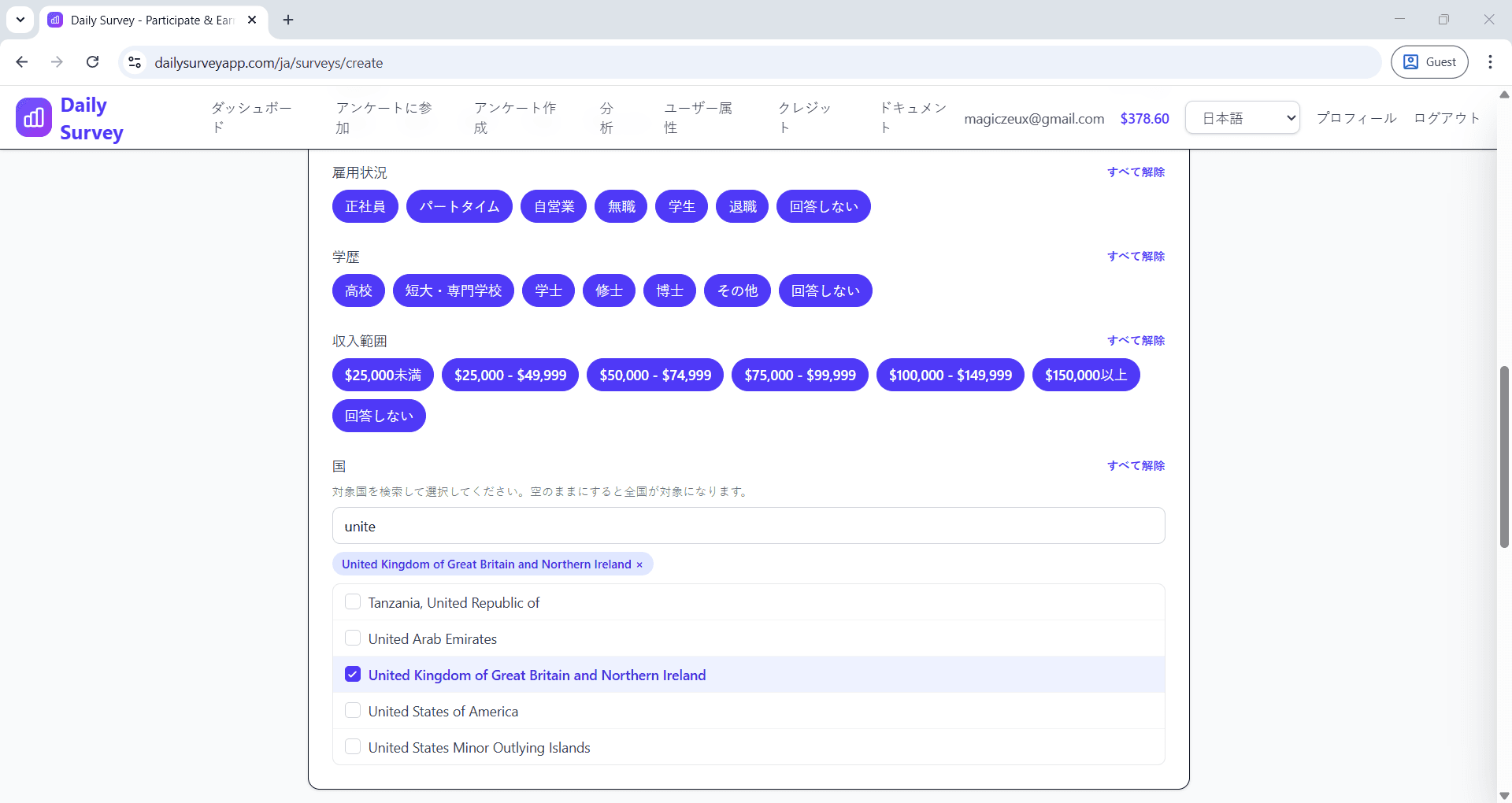Select the 学生 employment status pill
The height and width of the screenshot is (803, 1512).
pyautogui.click(x=681, y=206)
